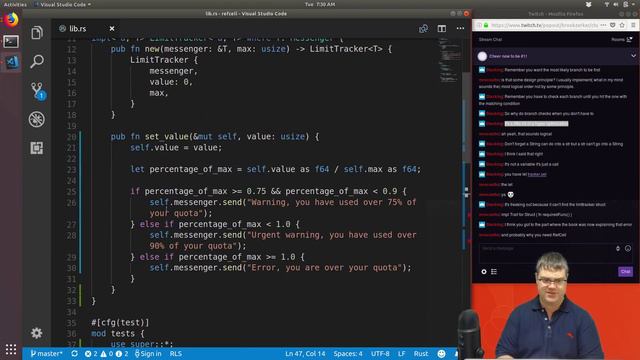Click UTF-8 encoding in status bar
The width and height of the screenshot is (640, 360).
(x=380, y=354)
